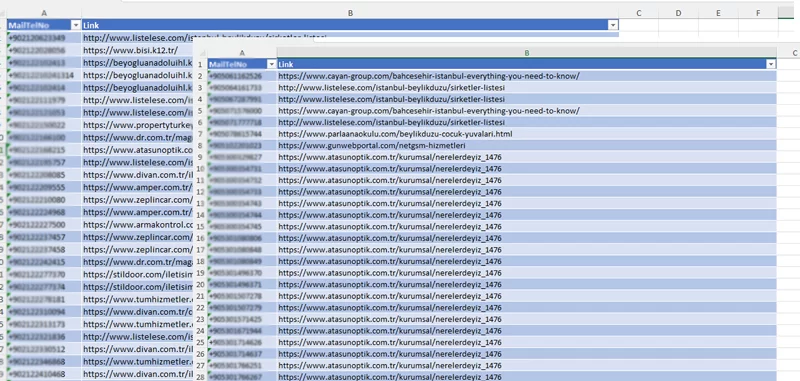Image resolution: width=800 pixels, height=381 pixels.
Task: Select the armakontrol link cell in back sheet
Action: tap(137, 224)
